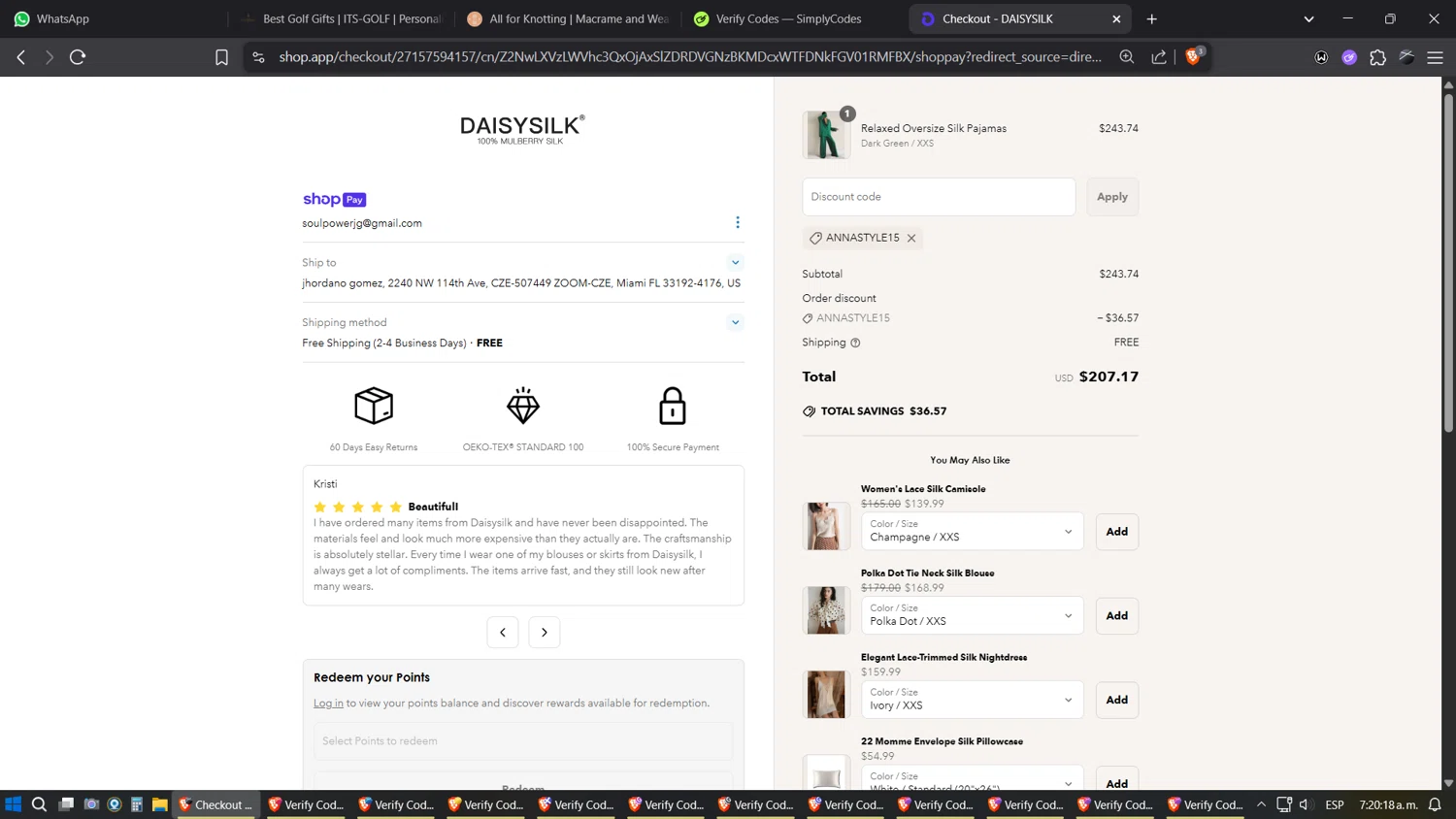Open Polka Dot / XXS color size dropdown
The height and width of the screenshot is (819, 1456).
tap(972, 615)
